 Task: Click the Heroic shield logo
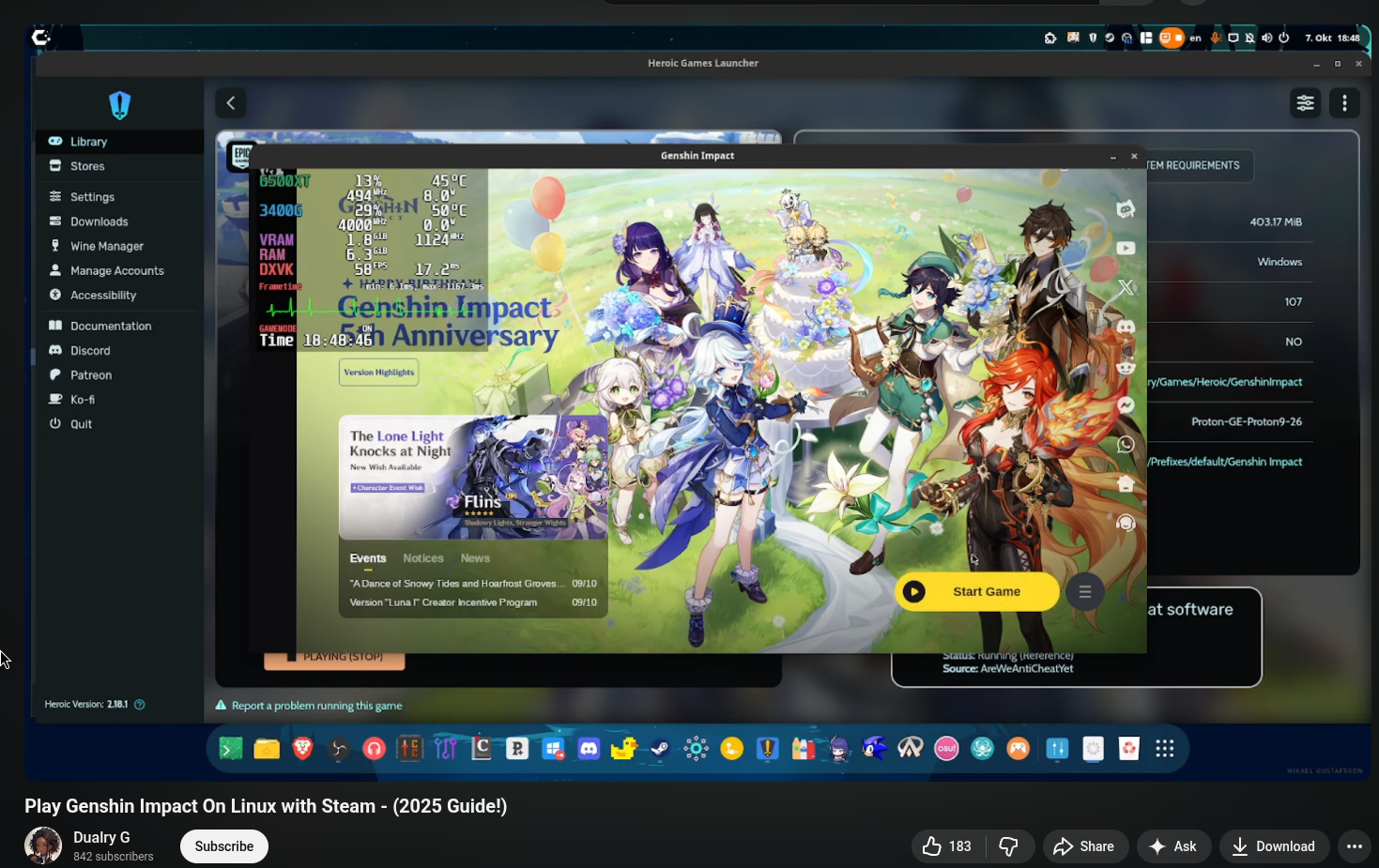pos(119,105)
